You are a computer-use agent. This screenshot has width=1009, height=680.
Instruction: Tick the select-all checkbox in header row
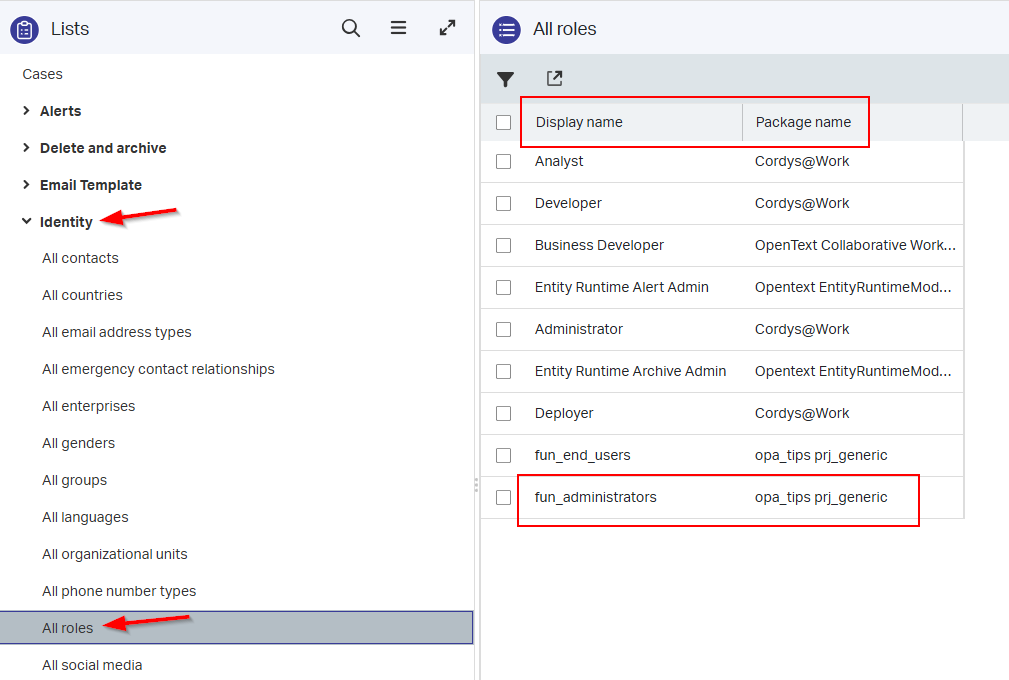click(504, 123)
